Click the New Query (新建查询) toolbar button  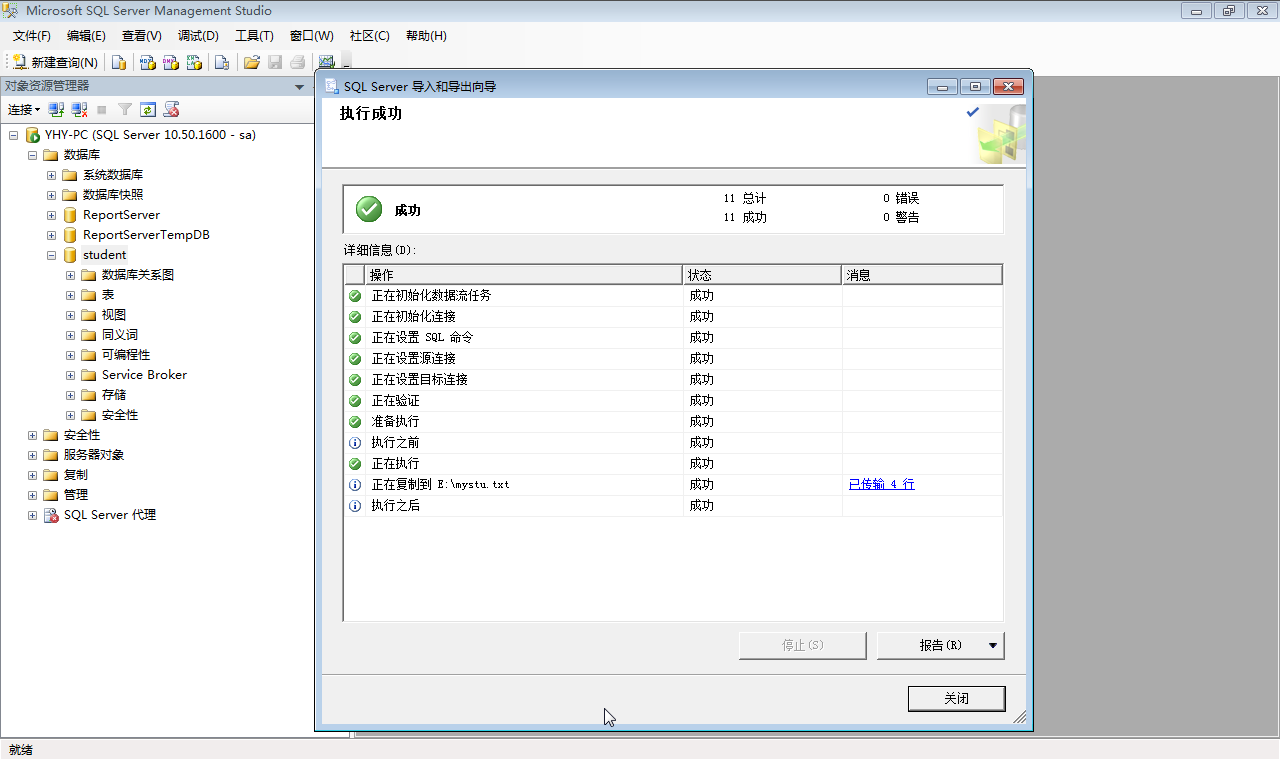click(x=56, y=62)
